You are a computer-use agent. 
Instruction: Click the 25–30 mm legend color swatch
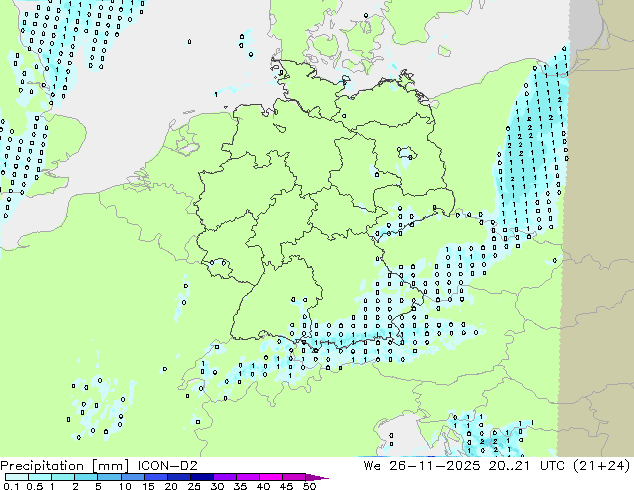[x=202, y=477]
